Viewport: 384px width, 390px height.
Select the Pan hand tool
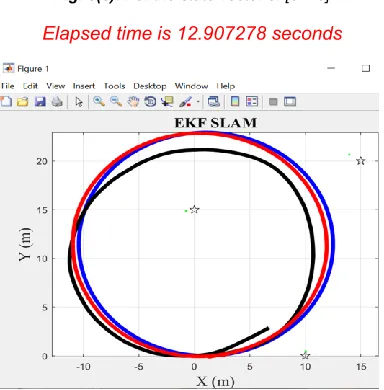click(133, 102)
